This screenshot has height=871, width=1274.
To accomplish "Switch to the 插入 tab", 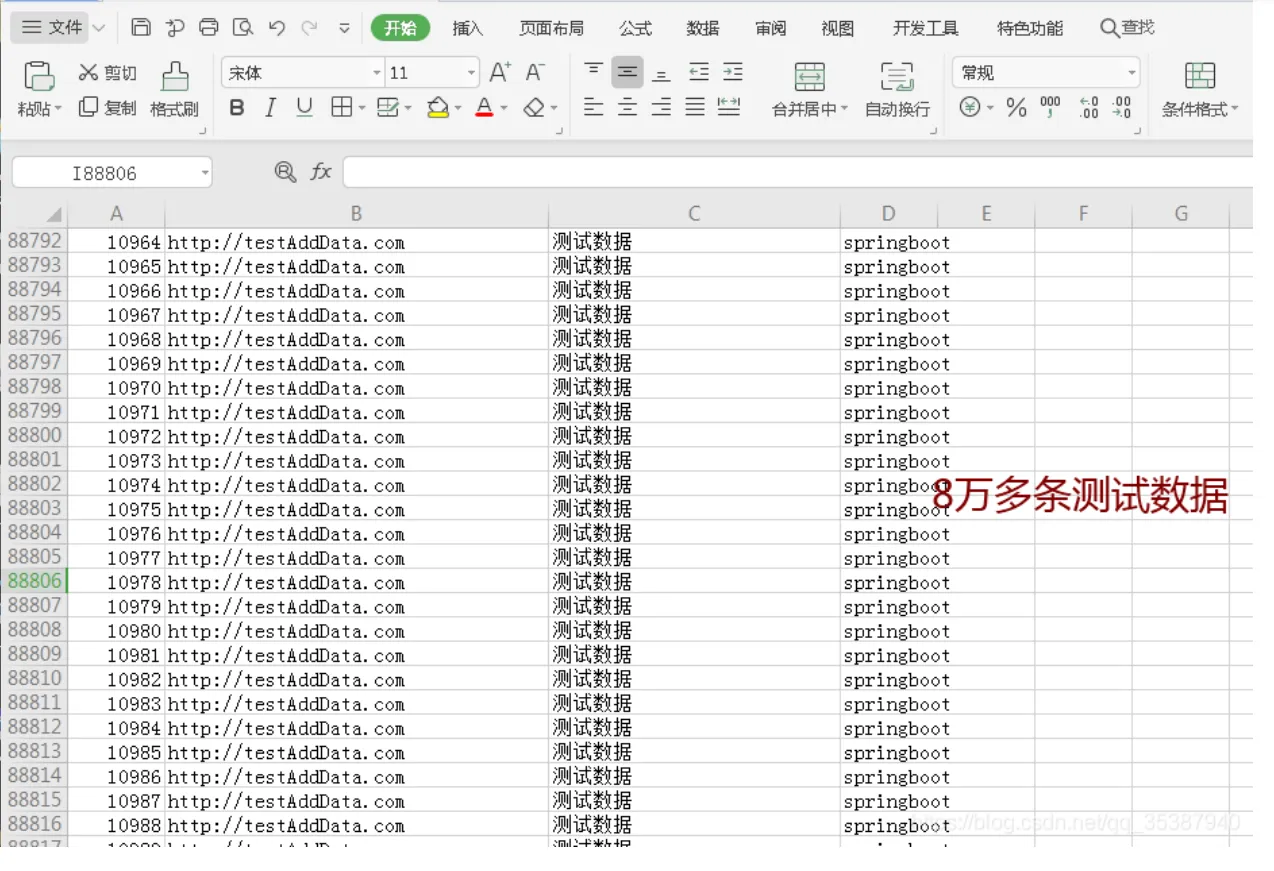I will tap(468, 28).
